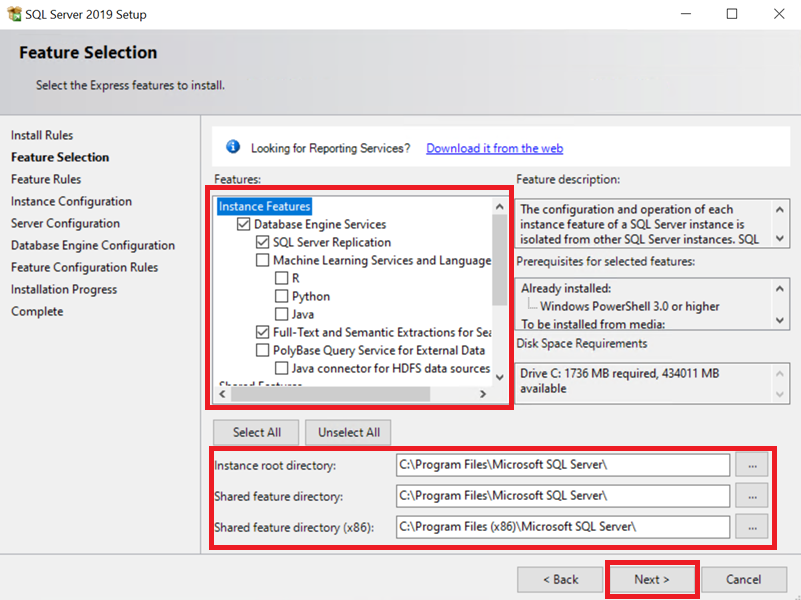This screenshot has height=600, width=801.
Task: Toggle SQL Server Replication checkbox
Action: [x=263, y=242]
